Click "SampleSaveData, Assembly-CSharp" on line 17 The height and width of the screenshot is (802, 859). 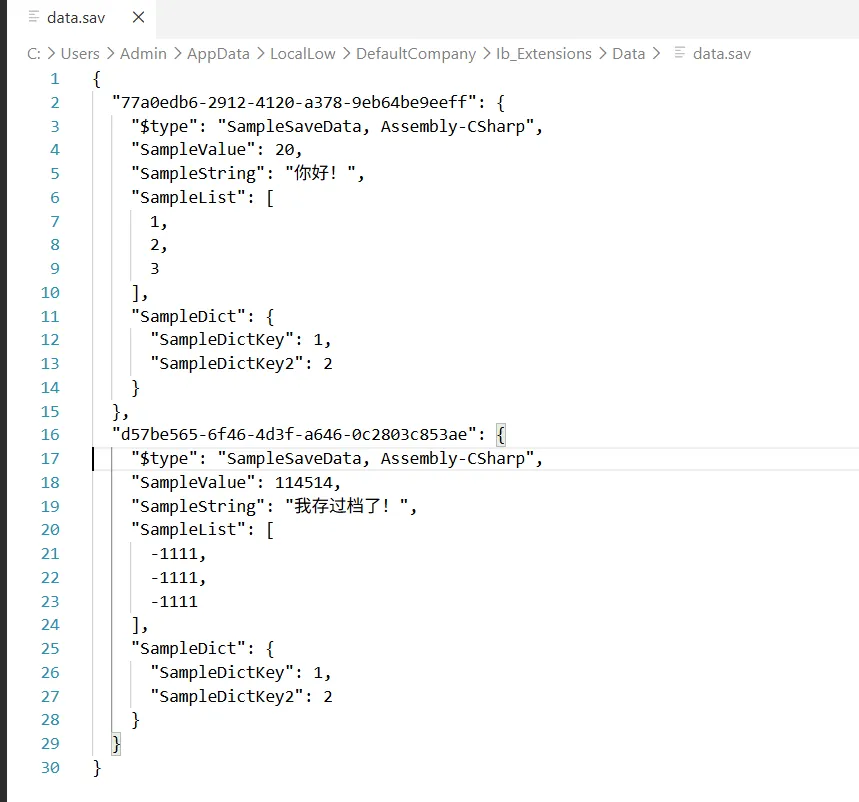(376, 459)
